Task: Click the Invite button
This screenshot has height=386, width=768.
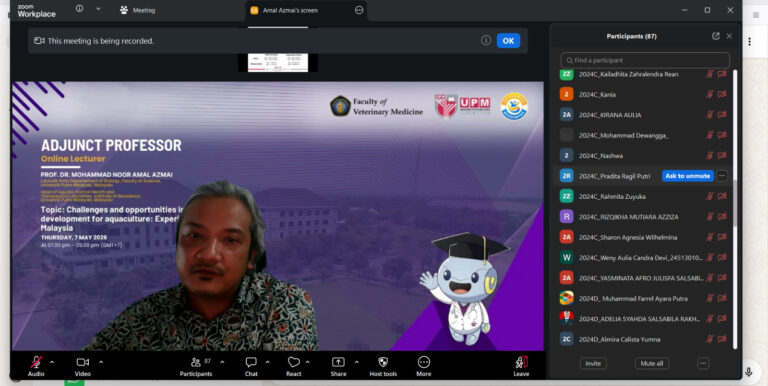Action: tap(593, 363)
